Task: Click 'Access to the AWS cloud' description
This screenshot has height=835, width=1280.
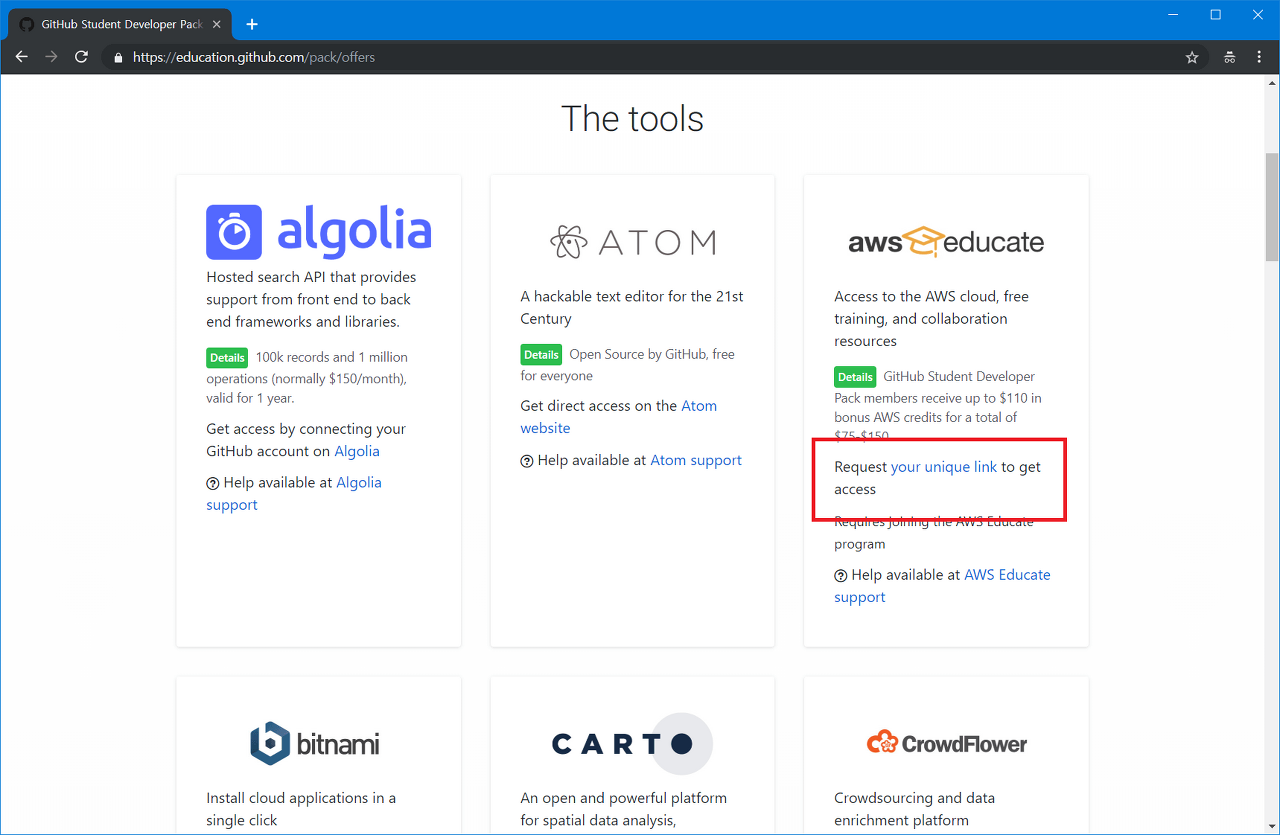Action: pos(931,319)
